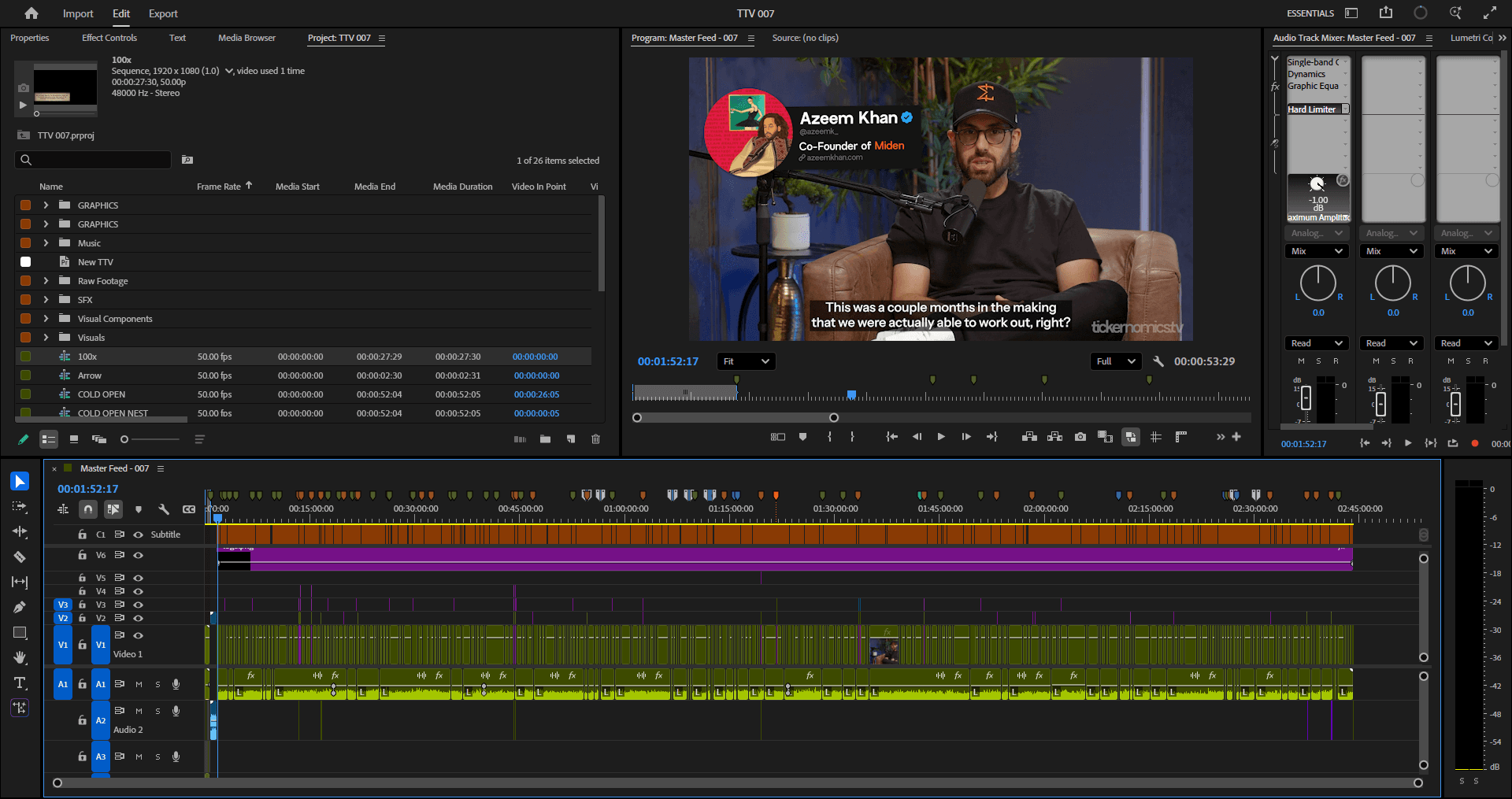
Task: Click first mixer channel volume fader
Action: click(1306, 398)
